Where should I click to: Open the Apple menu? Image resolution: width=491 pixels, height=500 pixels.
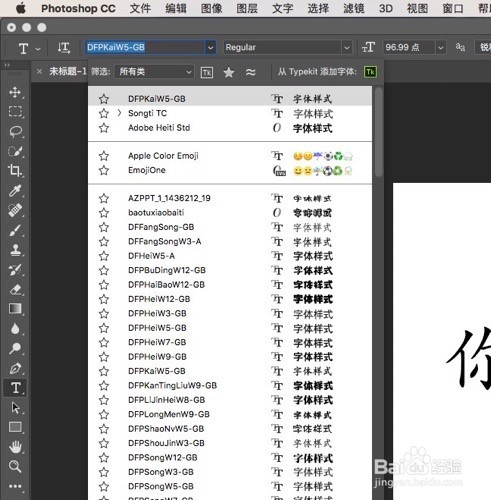tap(21, 8)
